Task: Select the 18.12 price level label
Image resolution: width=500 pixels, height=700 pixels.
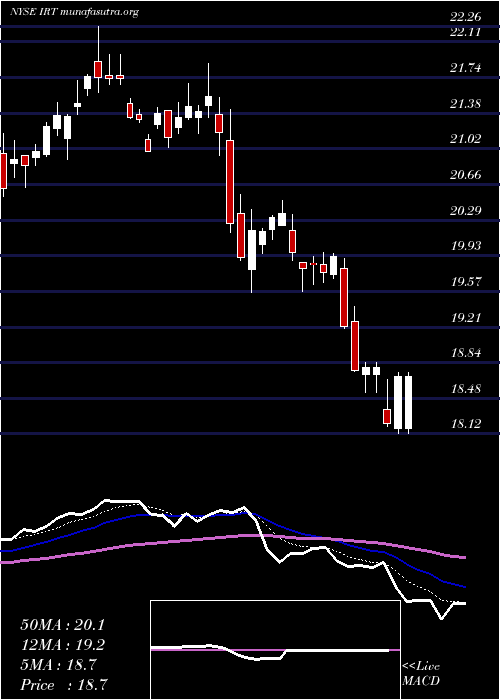Action: (x=465, y=423)
